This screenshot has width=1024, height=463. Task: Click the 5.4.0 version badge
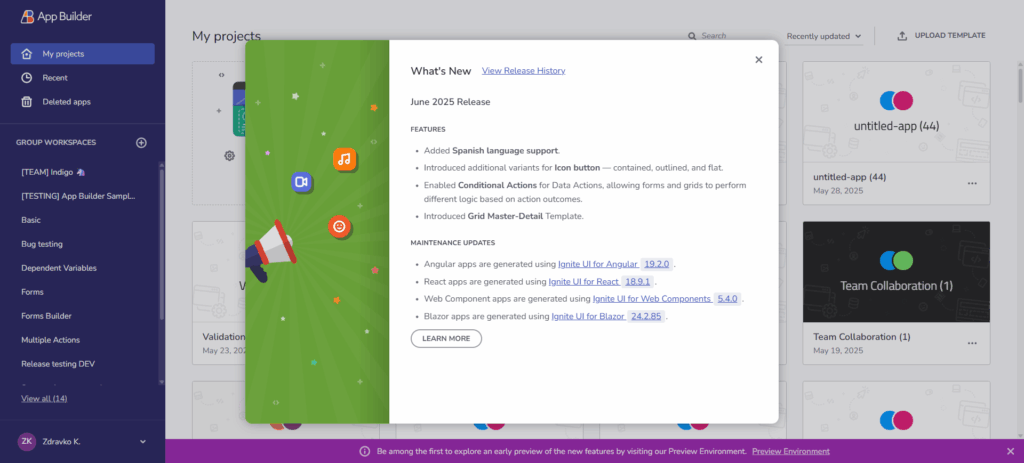tap(728, 299)
